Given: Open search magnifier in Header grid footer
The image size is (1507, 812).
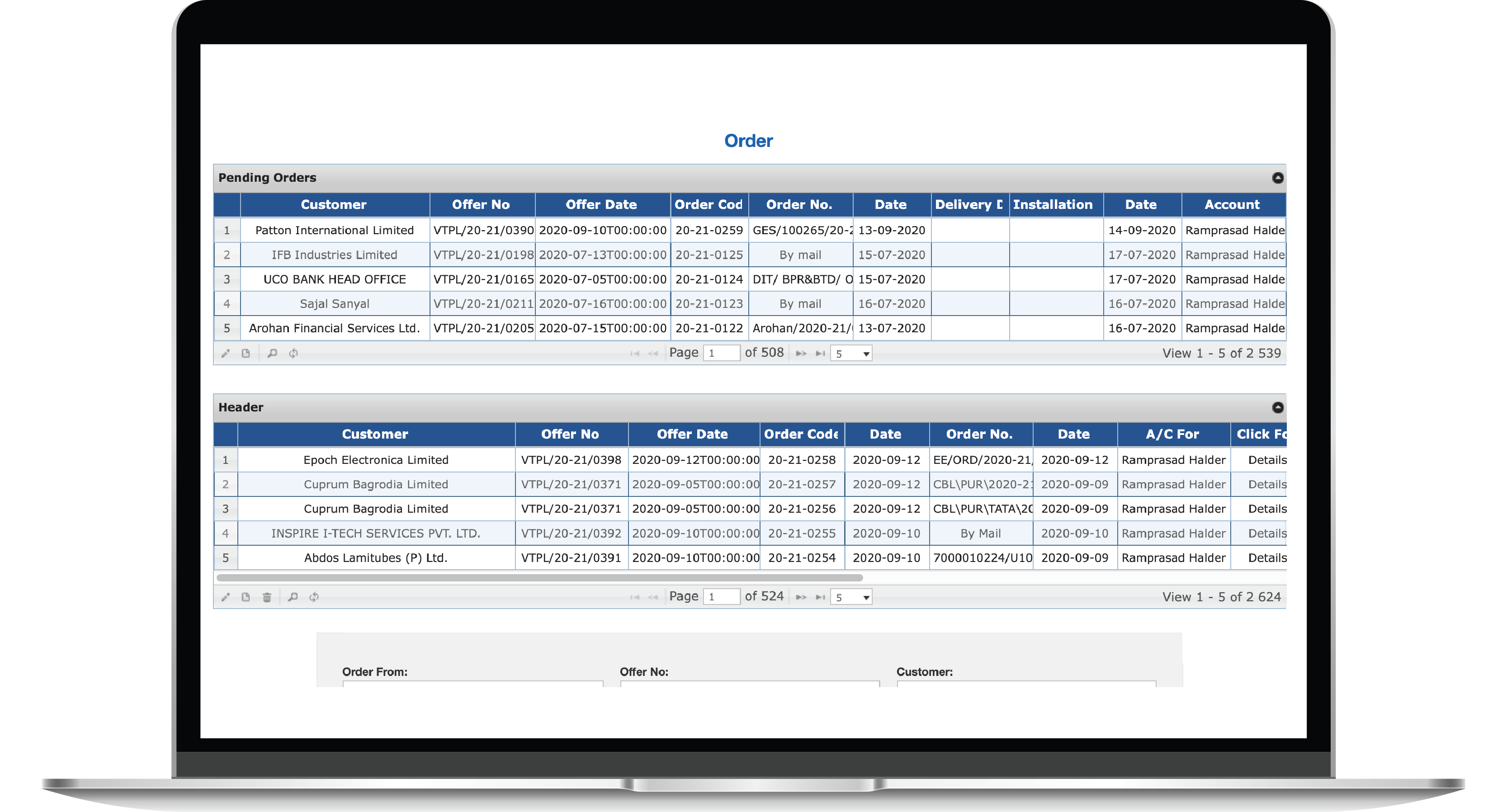Looking at the screenshot, I should click(293, 597).
